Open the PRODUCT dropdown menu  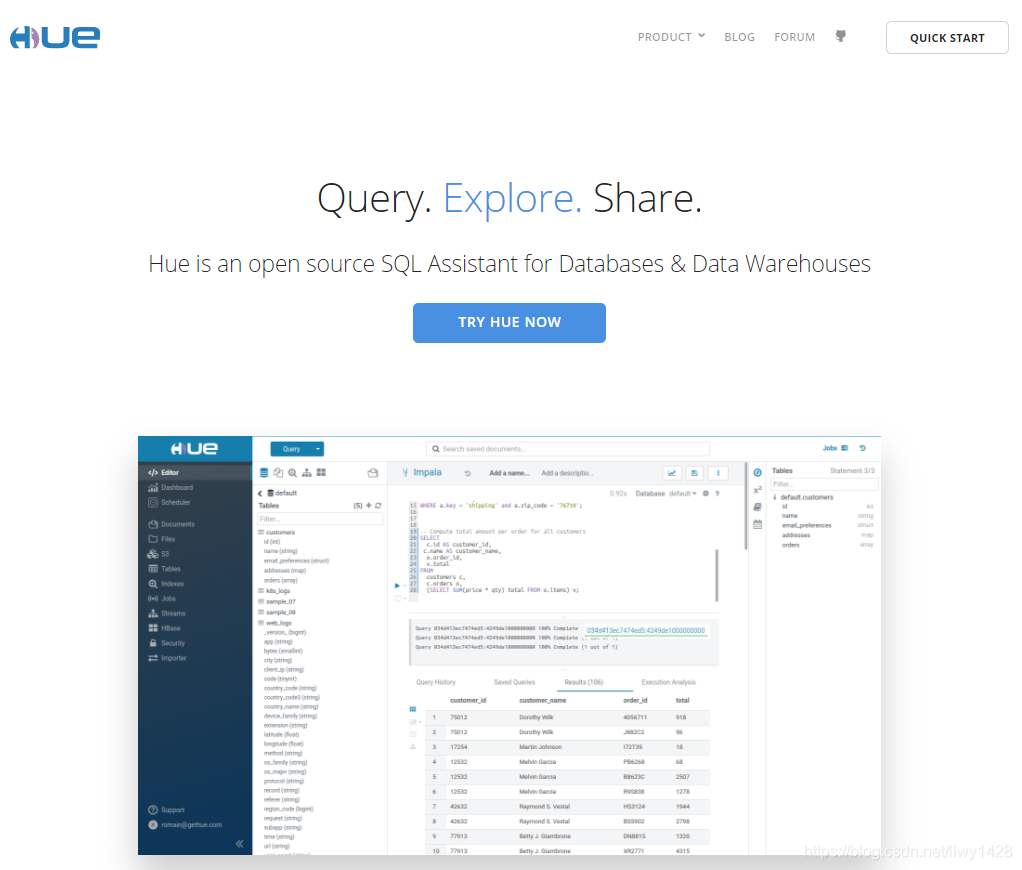(671, 37)
